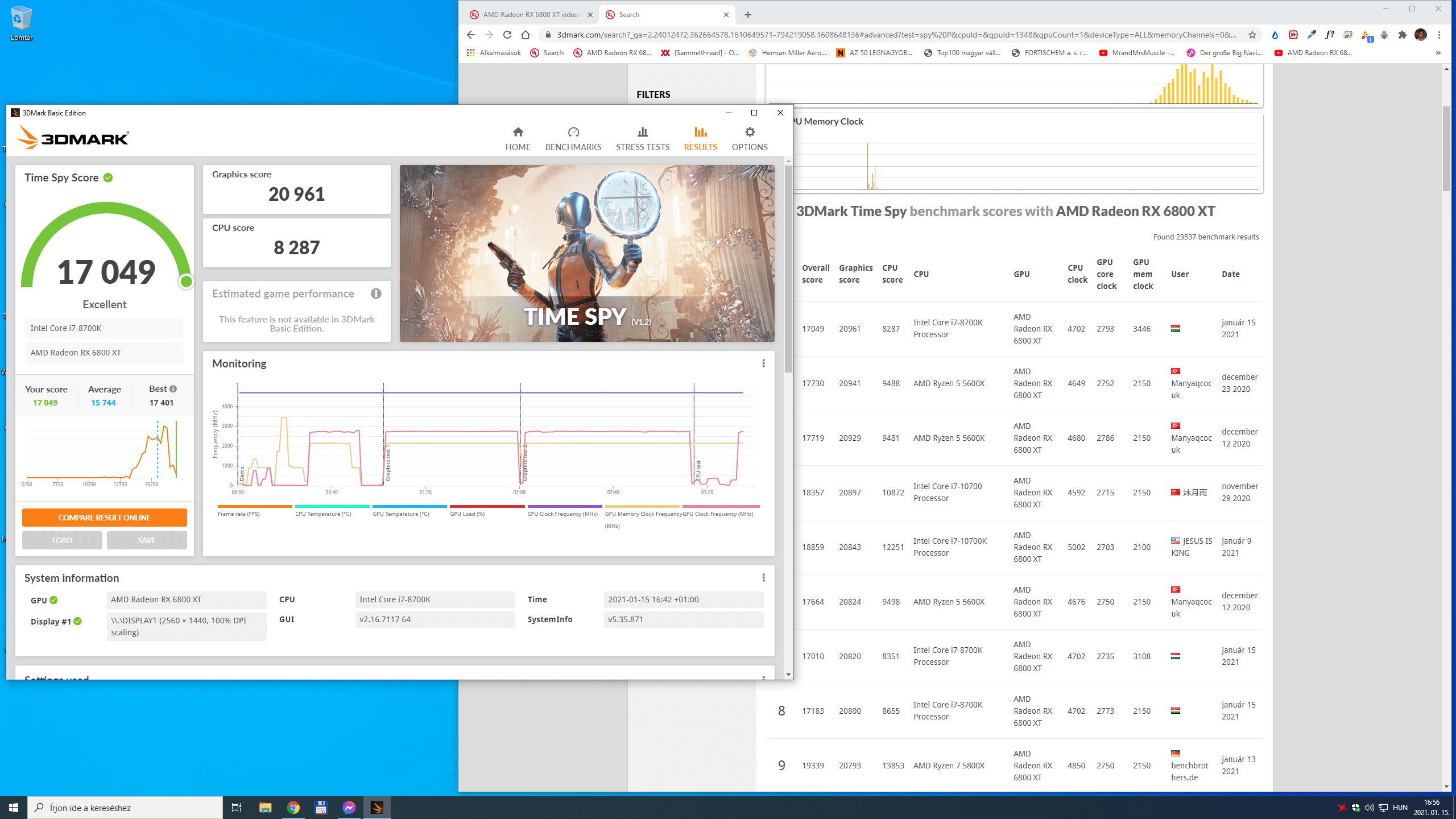The image size is (1456, 819).
Task: Click the 3DMark logo
Action: pos(73,138)
